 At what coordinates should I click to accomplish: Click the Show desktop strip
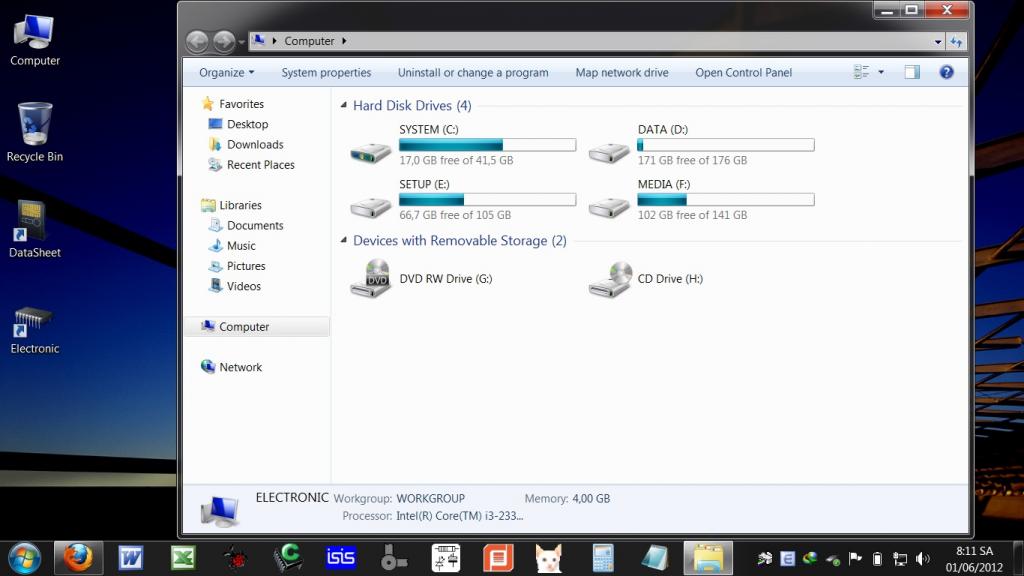pyautogui.click(x=1018, y=559)
